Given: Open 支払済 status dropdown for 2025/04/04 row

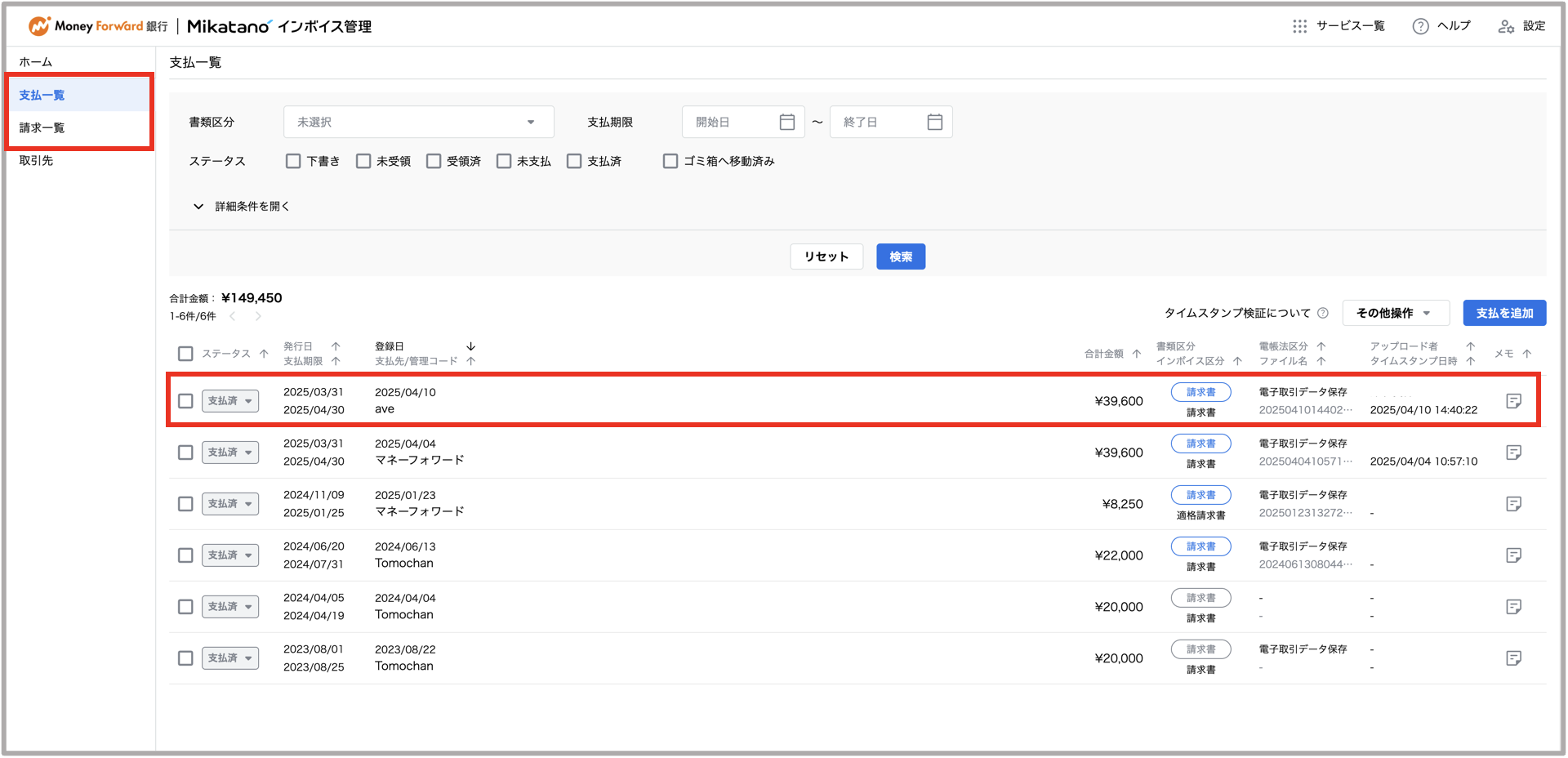Looking at the screenshot, I should click(230, 453).
